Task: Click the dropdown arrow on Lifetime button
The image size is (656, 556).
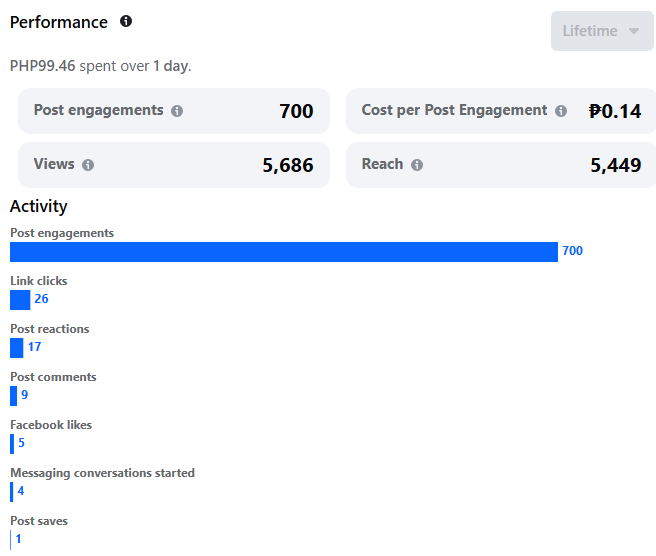Action: click(634, 31)
